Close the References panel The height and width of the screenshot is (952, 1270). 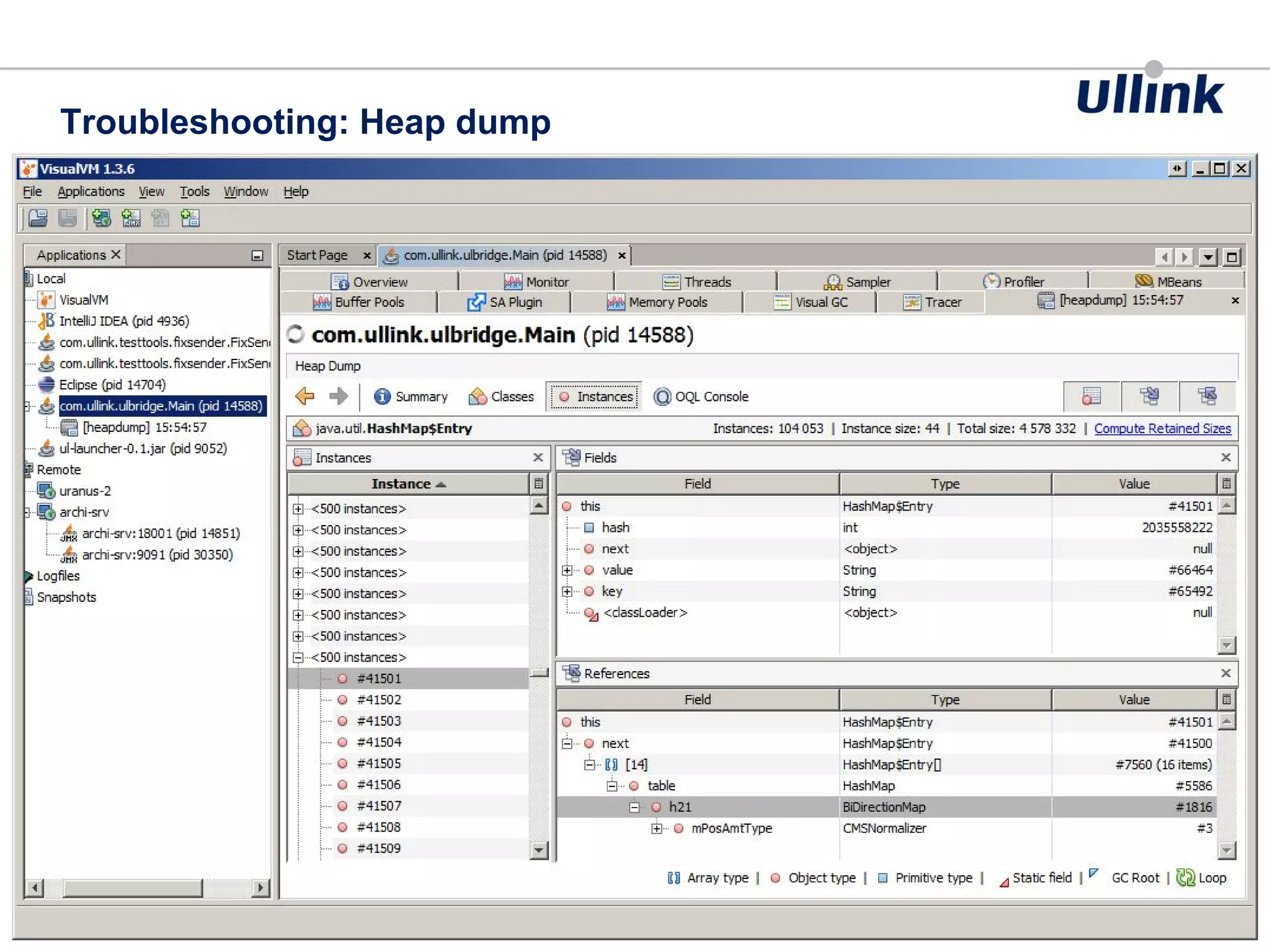[1226, 673]
